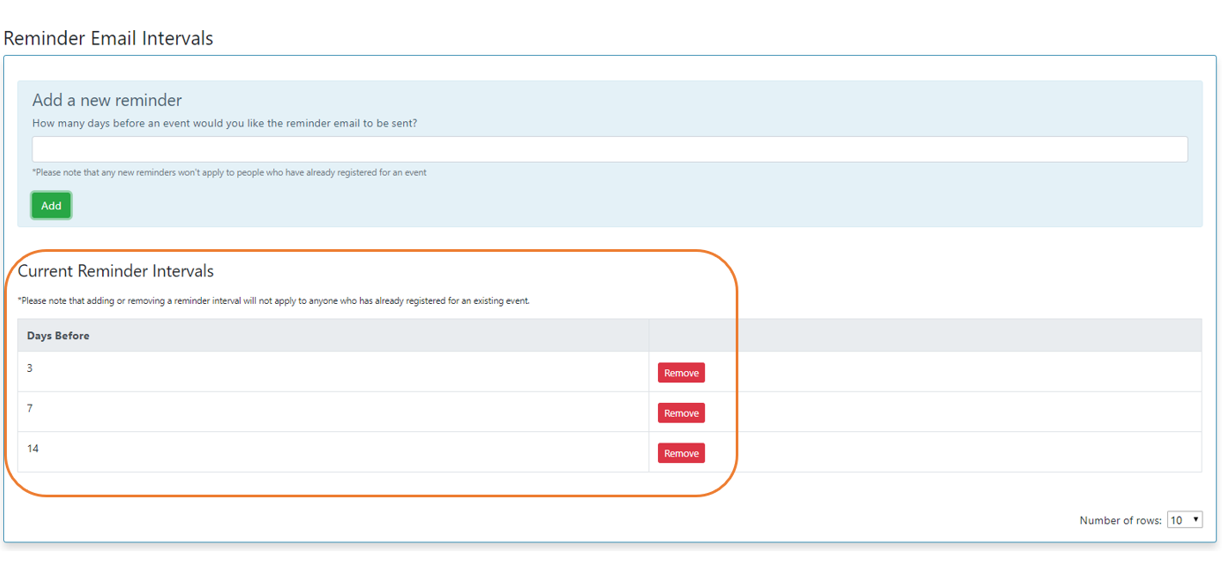Remove the 14 days reminder interval
Screen dimensions: 1222x580
[x=681, y=453]
